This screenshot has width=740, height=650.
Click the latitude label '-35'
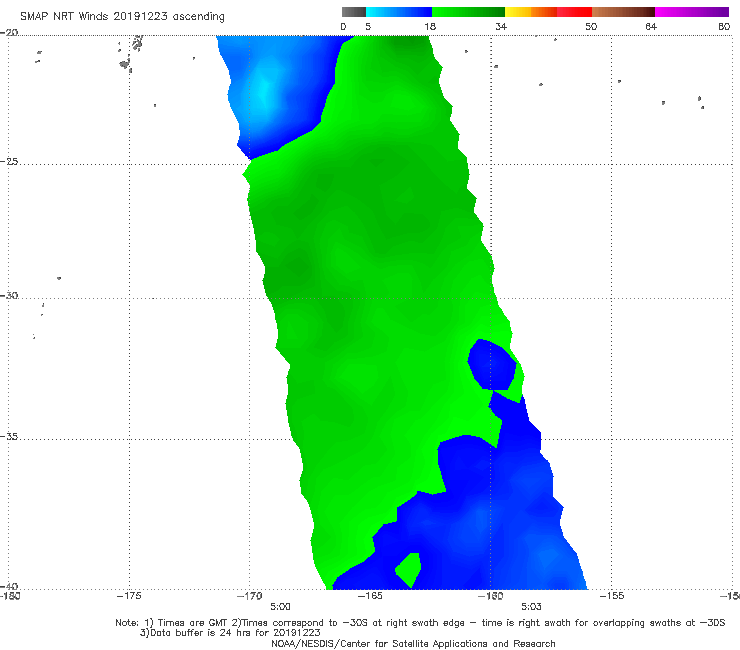click(9, 437)
